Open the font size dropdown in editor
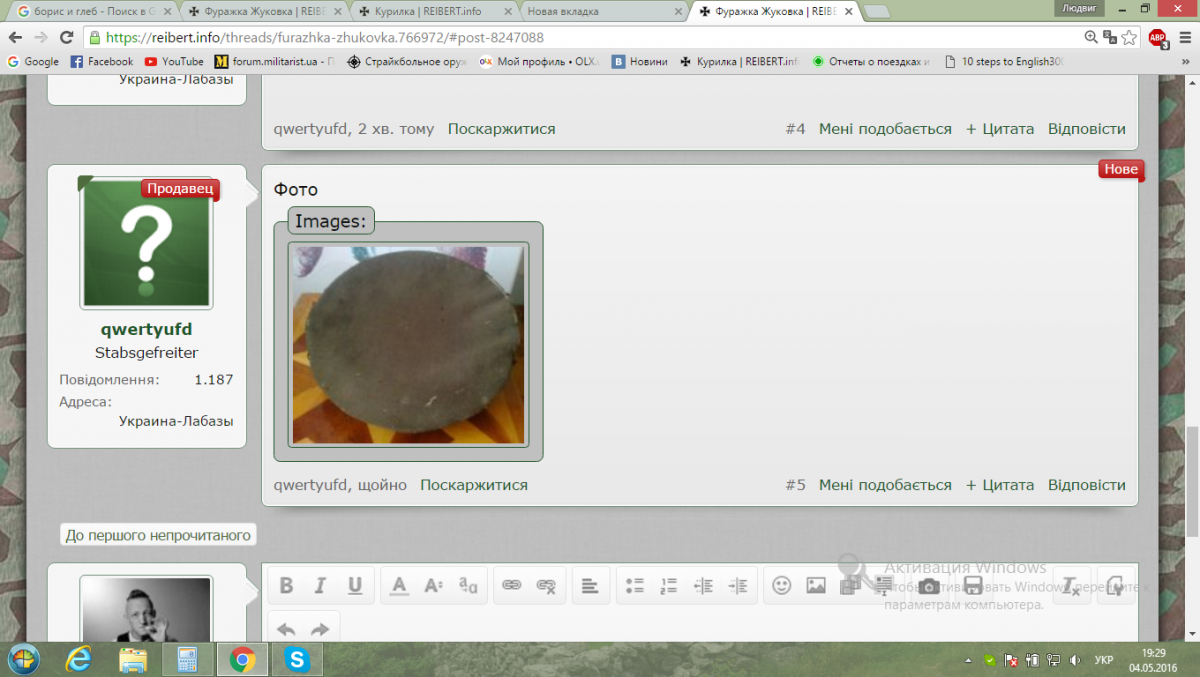Viewport: 1200px width, 677px height. point(433,586)
